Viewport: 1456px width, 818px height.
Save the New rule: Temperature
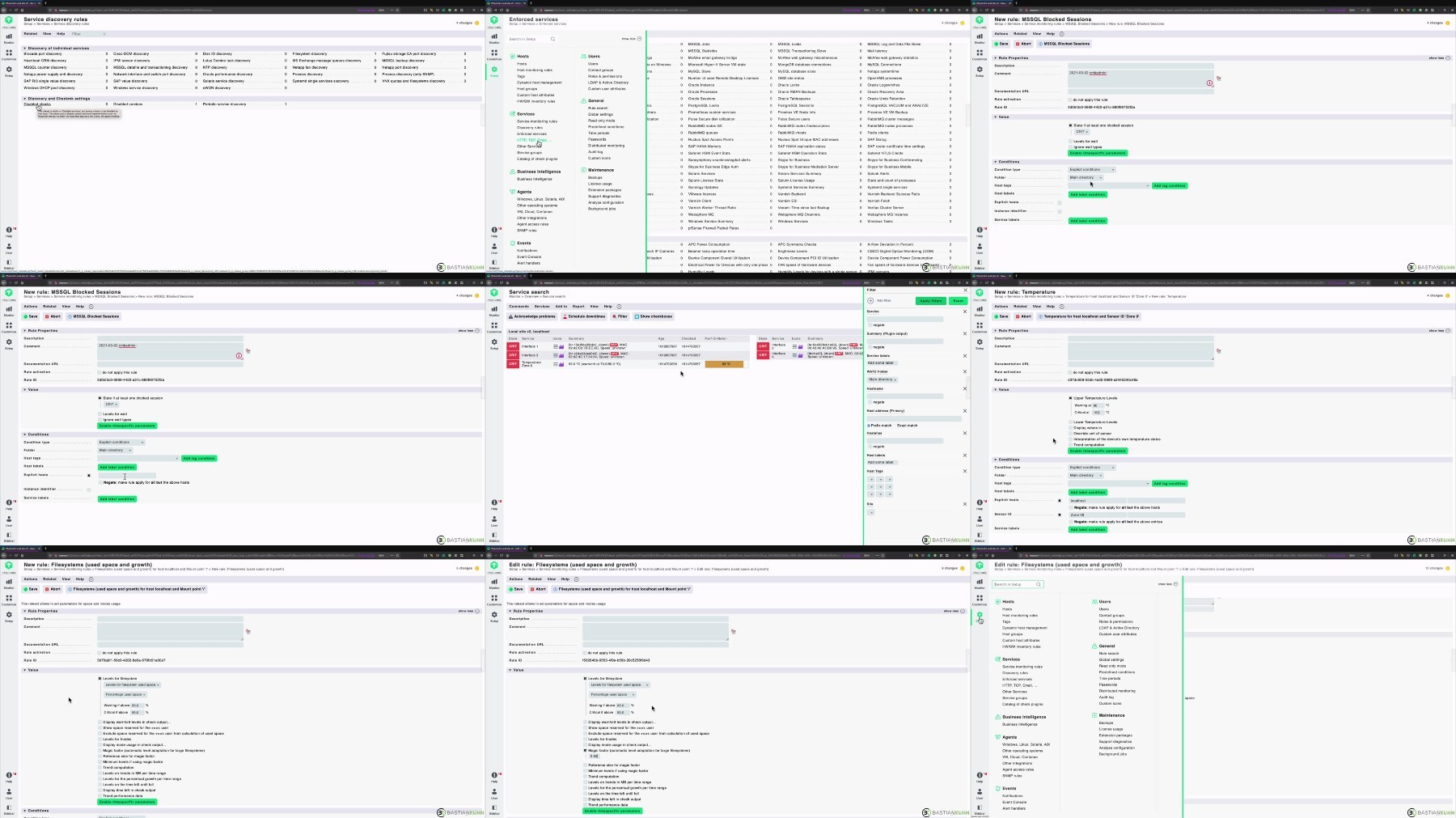pos(1001,316)
